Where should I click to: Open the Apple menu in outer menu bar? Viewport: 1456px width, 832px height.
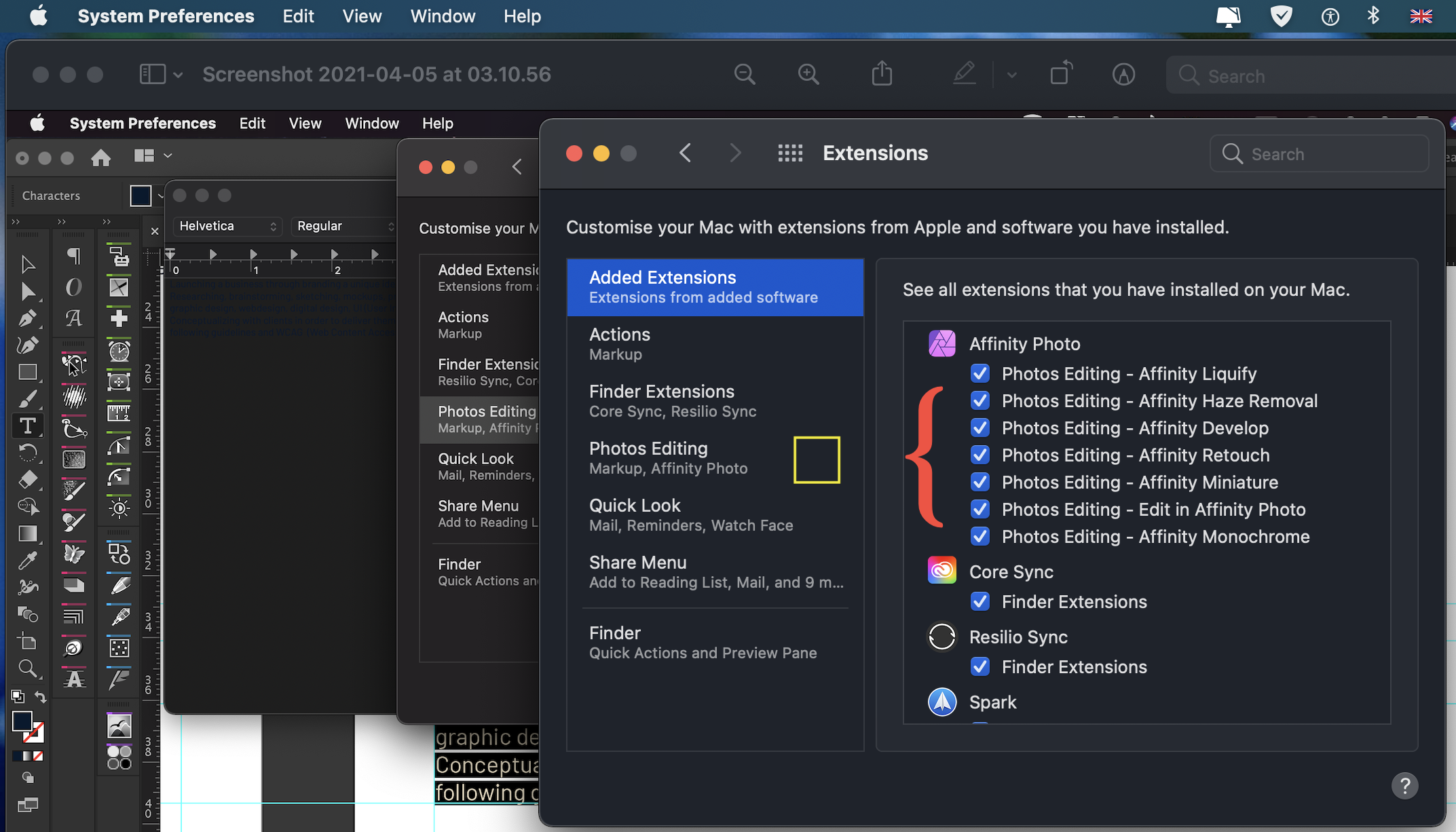click(39, 16)
